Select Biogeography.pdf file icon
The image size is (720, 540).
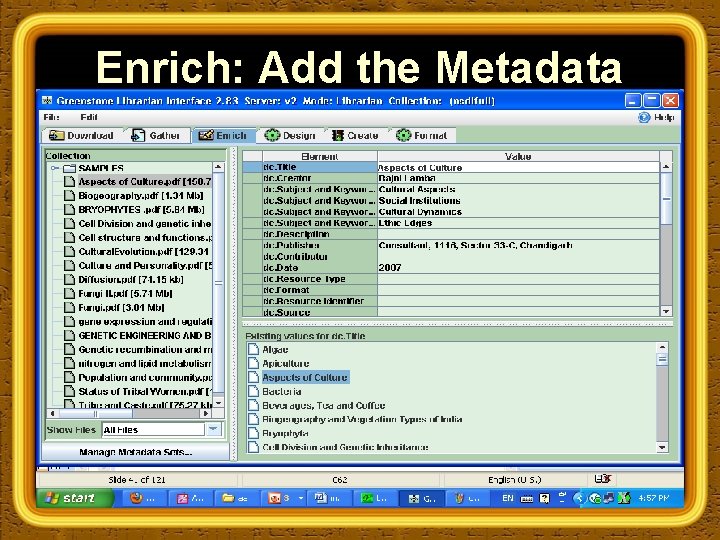pos(69,196)
